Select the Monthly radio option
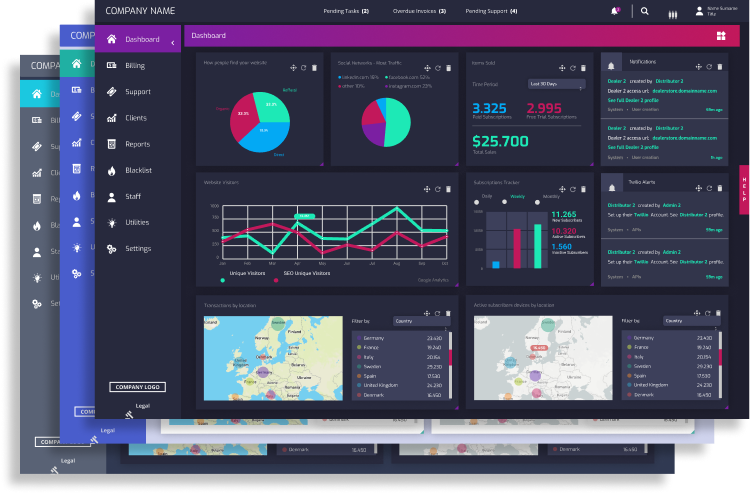The width and height of the screenshot is (750, 495). tap(538, 202)
